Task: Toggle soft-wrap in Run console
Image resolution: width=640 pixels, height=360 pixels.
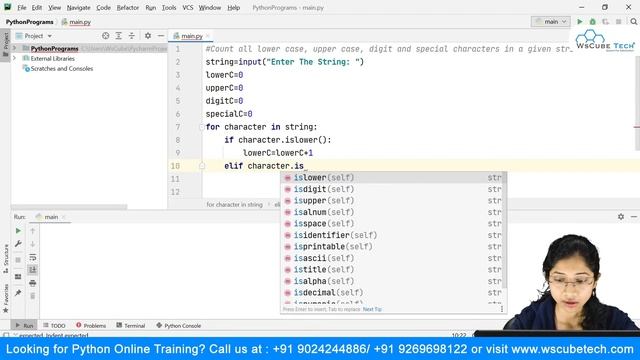Action: click(x=33, y=258)
